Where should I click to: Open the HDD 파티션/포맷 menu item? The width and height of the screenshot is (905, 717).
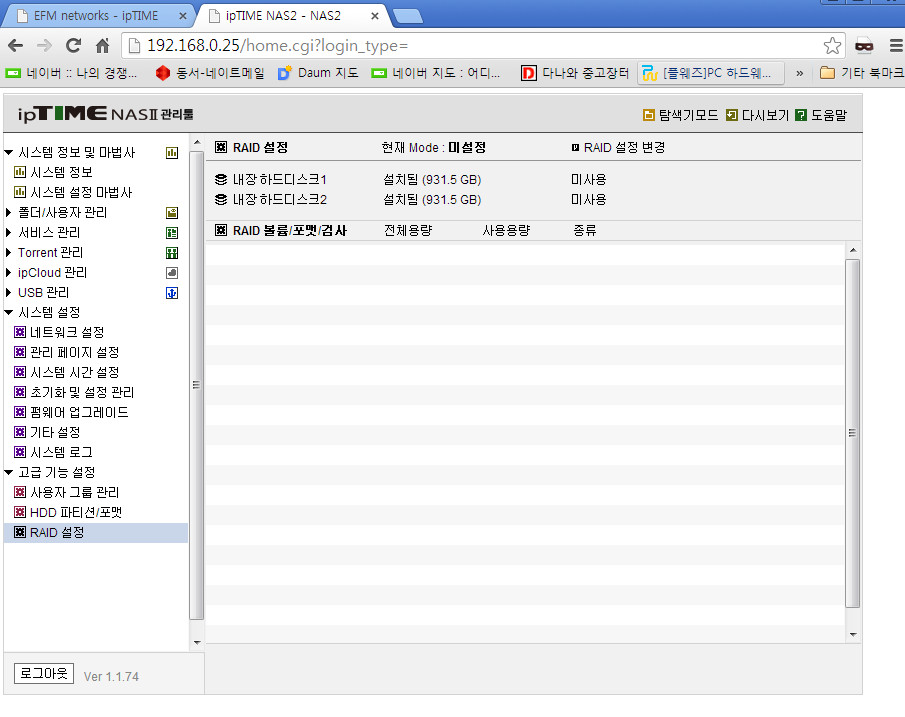click(x=76, y=513)
